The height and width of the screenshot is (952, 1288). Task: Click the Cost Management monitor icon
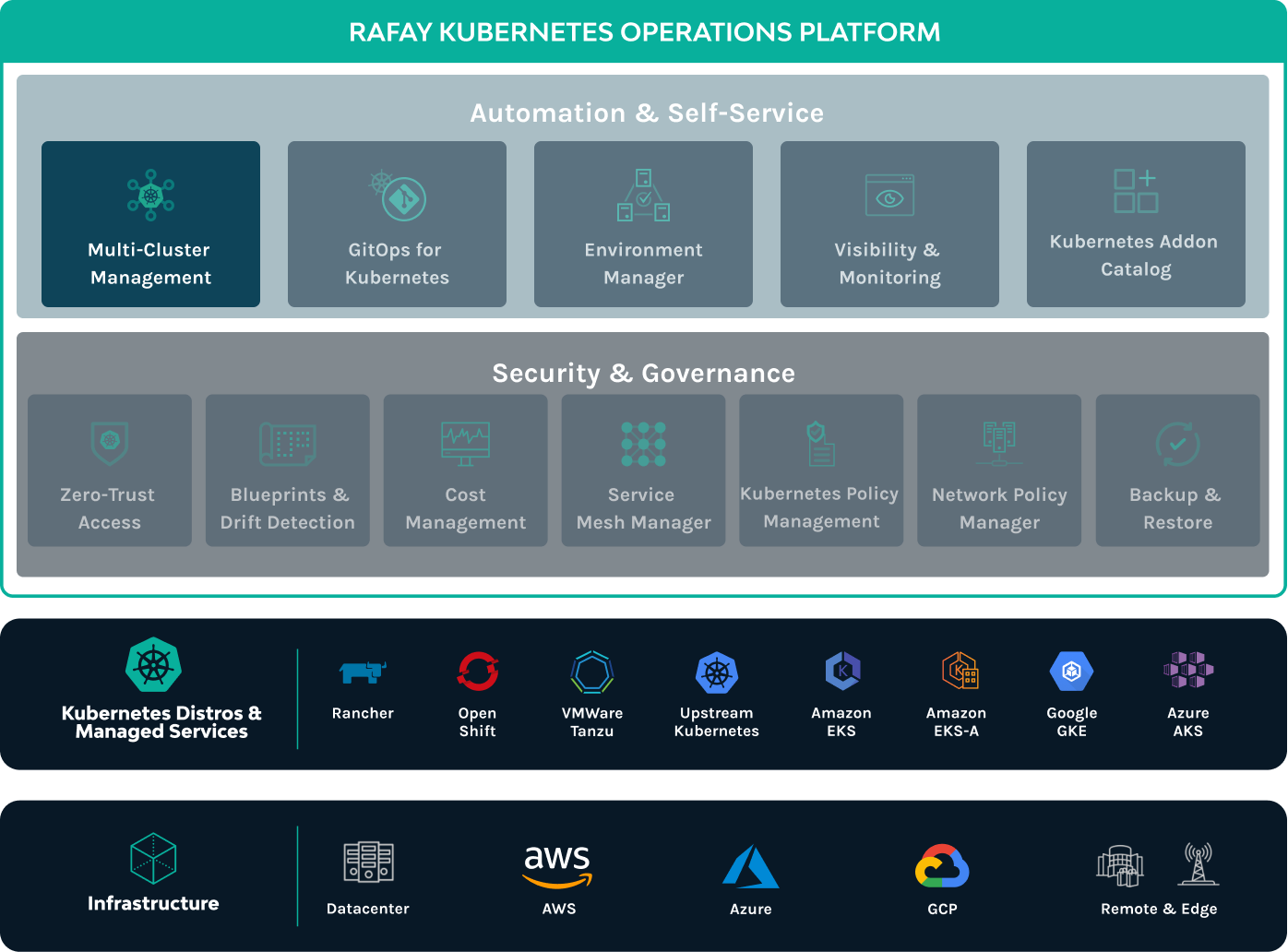466,444
